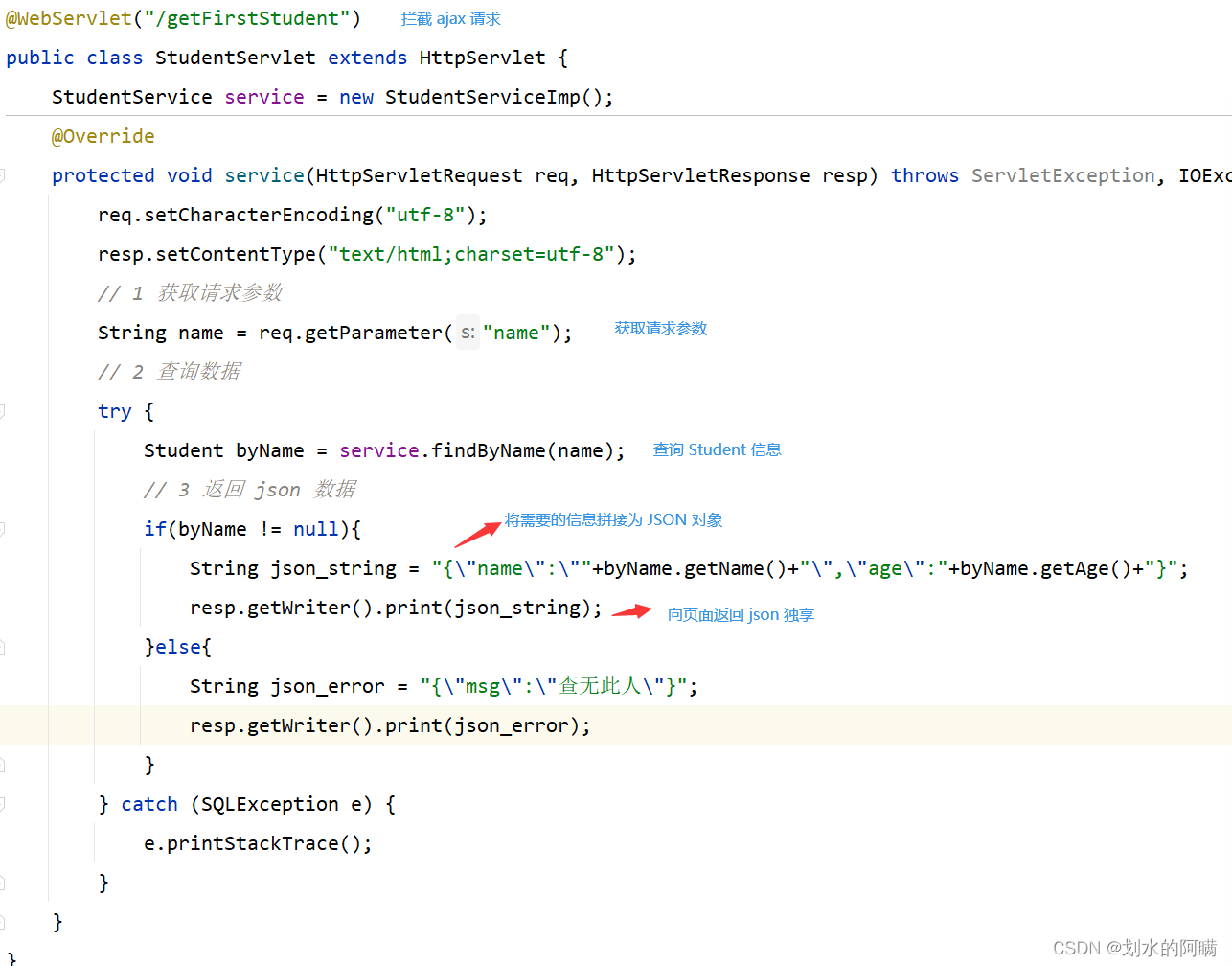Click the protected keyword
Viewport: 1232px width, 966px height.
103,175
